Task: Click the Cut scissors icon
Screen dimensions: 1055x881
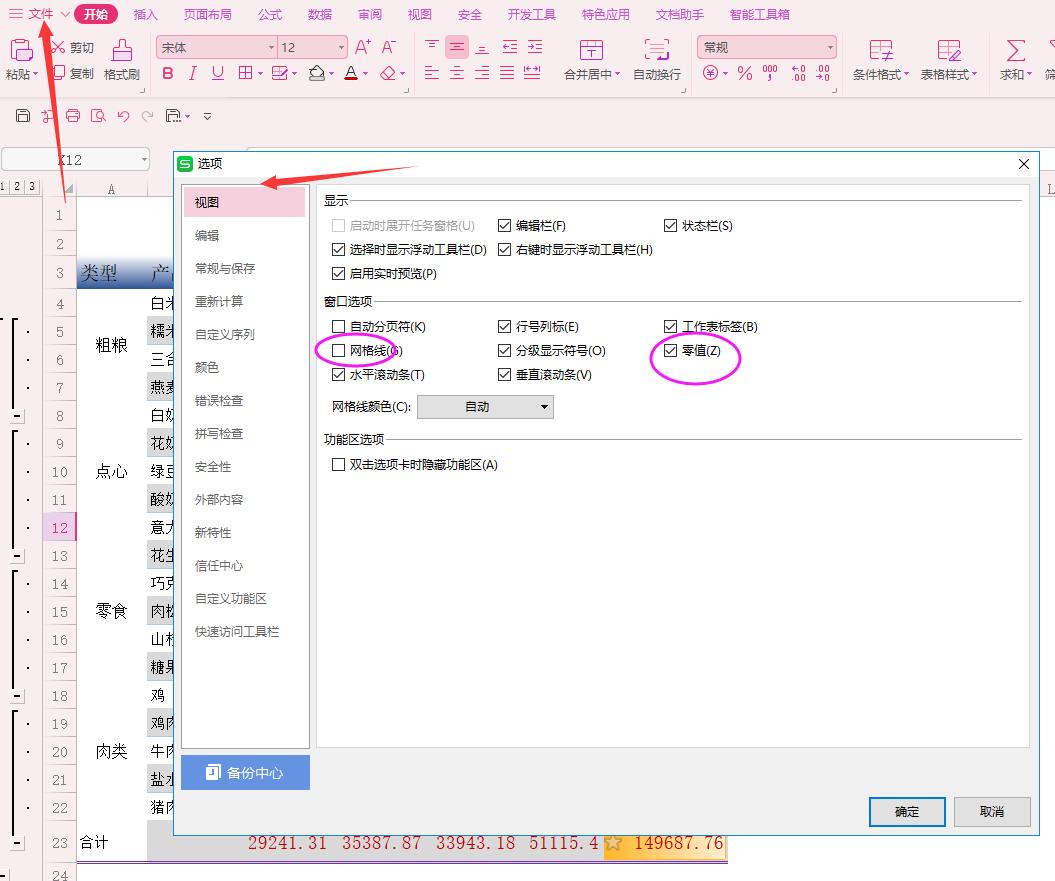Action: tap(59, 47)
